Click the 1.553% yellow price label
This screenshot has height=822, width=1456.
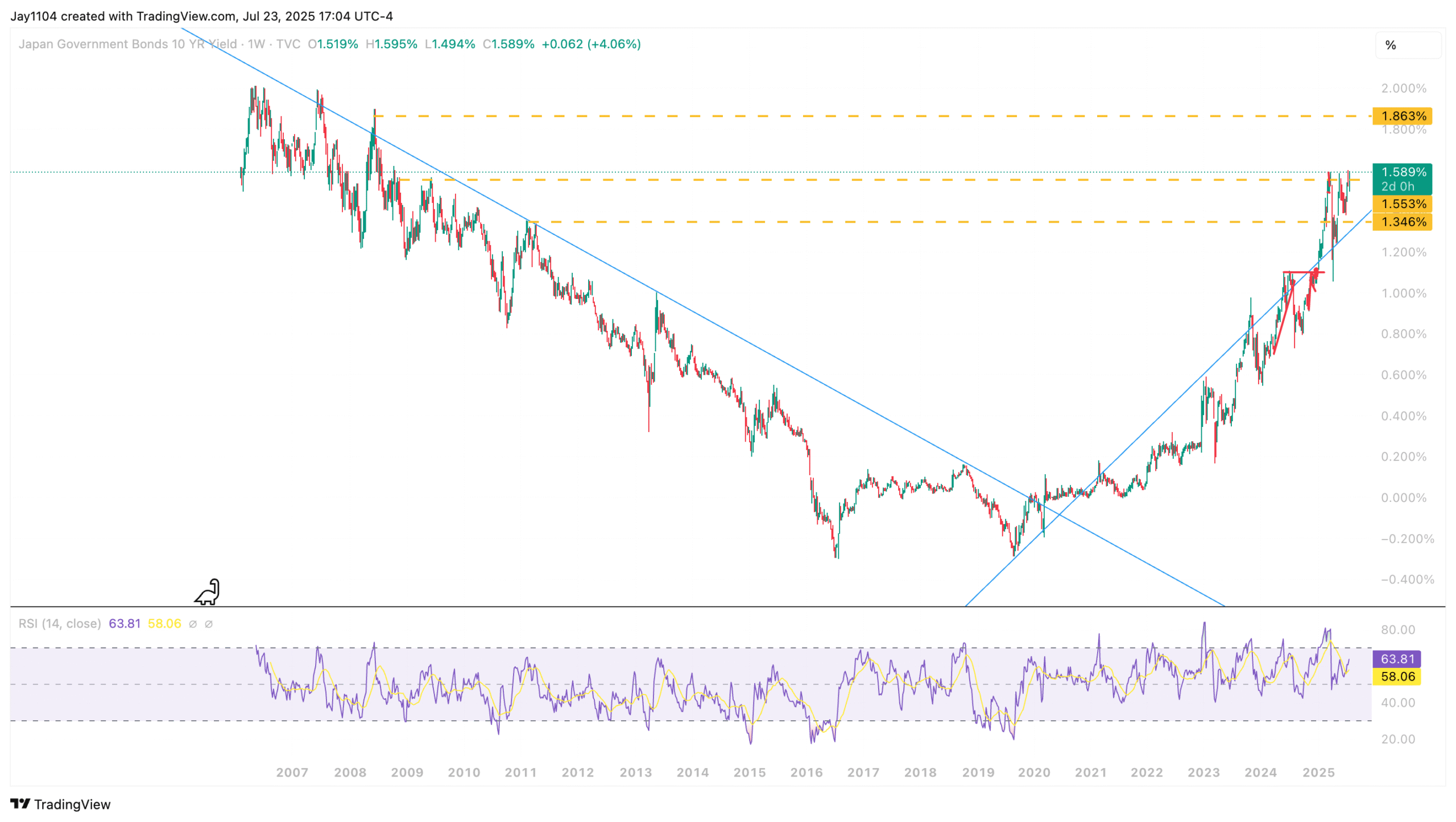[x=1404, y=205]
